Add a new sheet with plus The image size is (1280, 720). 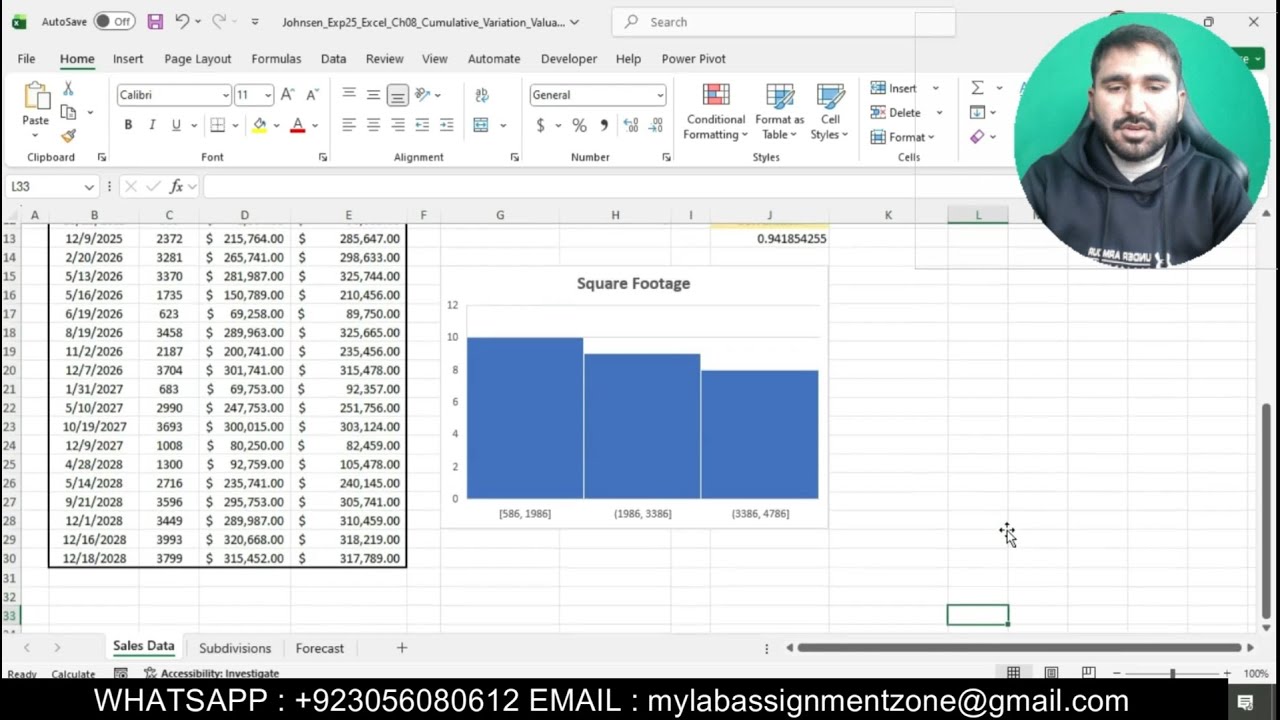(402, 648)
